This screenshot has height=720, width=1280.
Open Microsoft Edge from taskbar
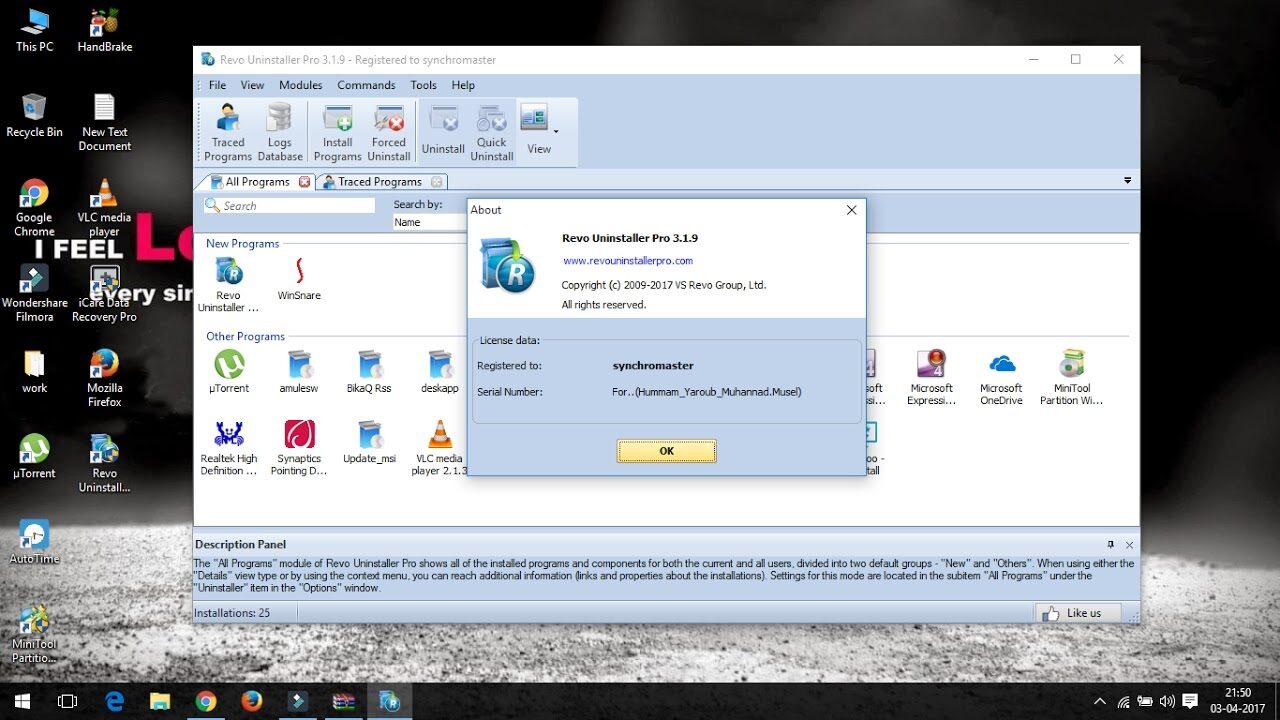click(x=114, y=701)
